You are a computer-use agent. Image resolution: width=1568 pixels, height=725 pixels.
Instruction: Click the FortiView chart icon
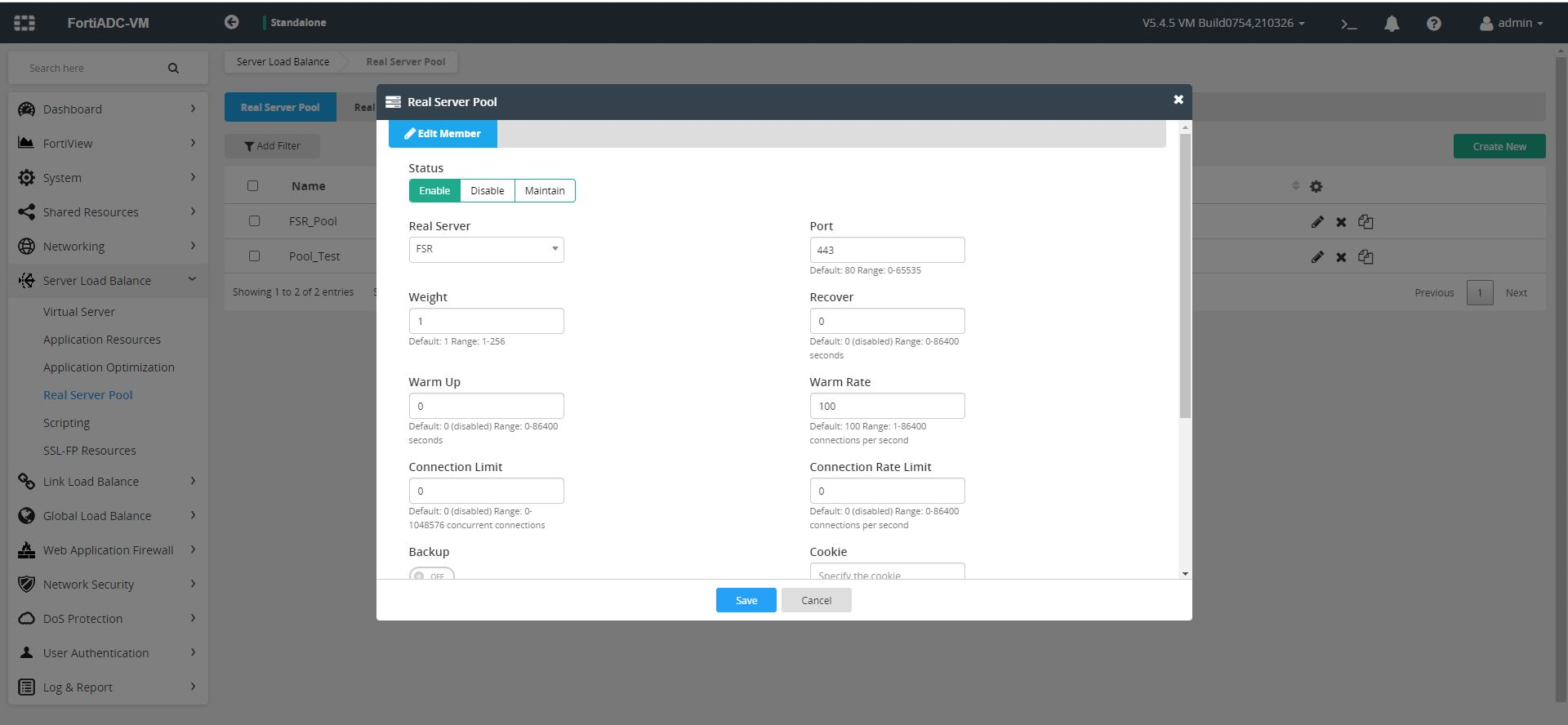(x=26, y=143)
